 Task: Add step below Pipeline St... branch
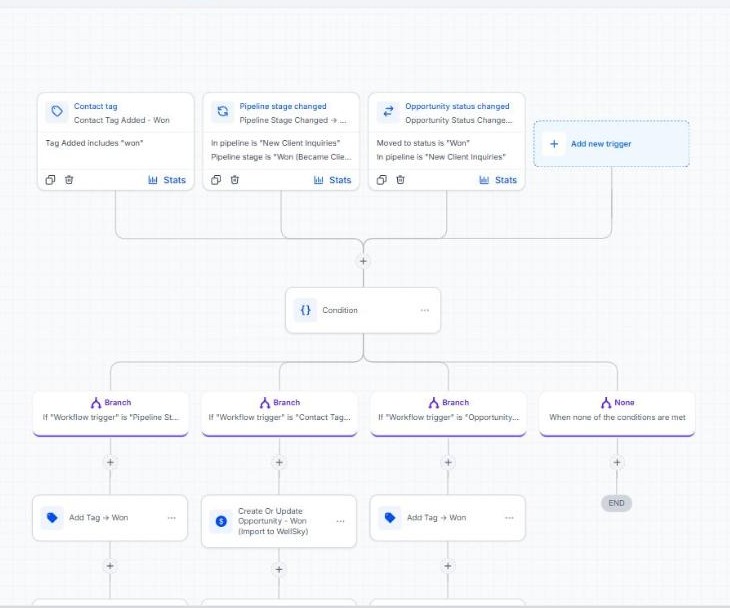pyautogui.click(x=110, y=462)
